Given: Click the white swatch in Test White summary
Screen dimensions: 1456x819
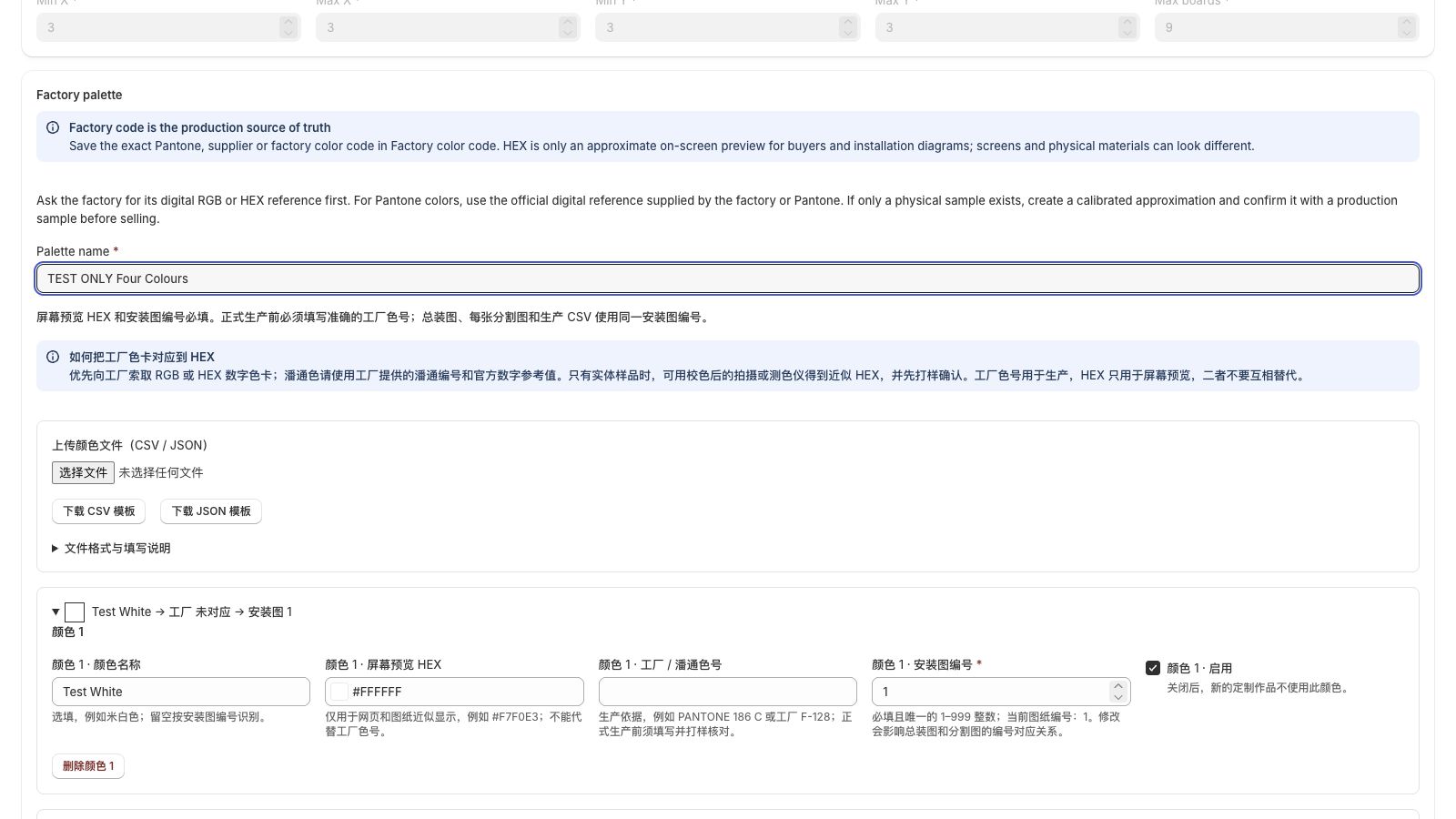Looking at the screenshot, I should point(75,612).
